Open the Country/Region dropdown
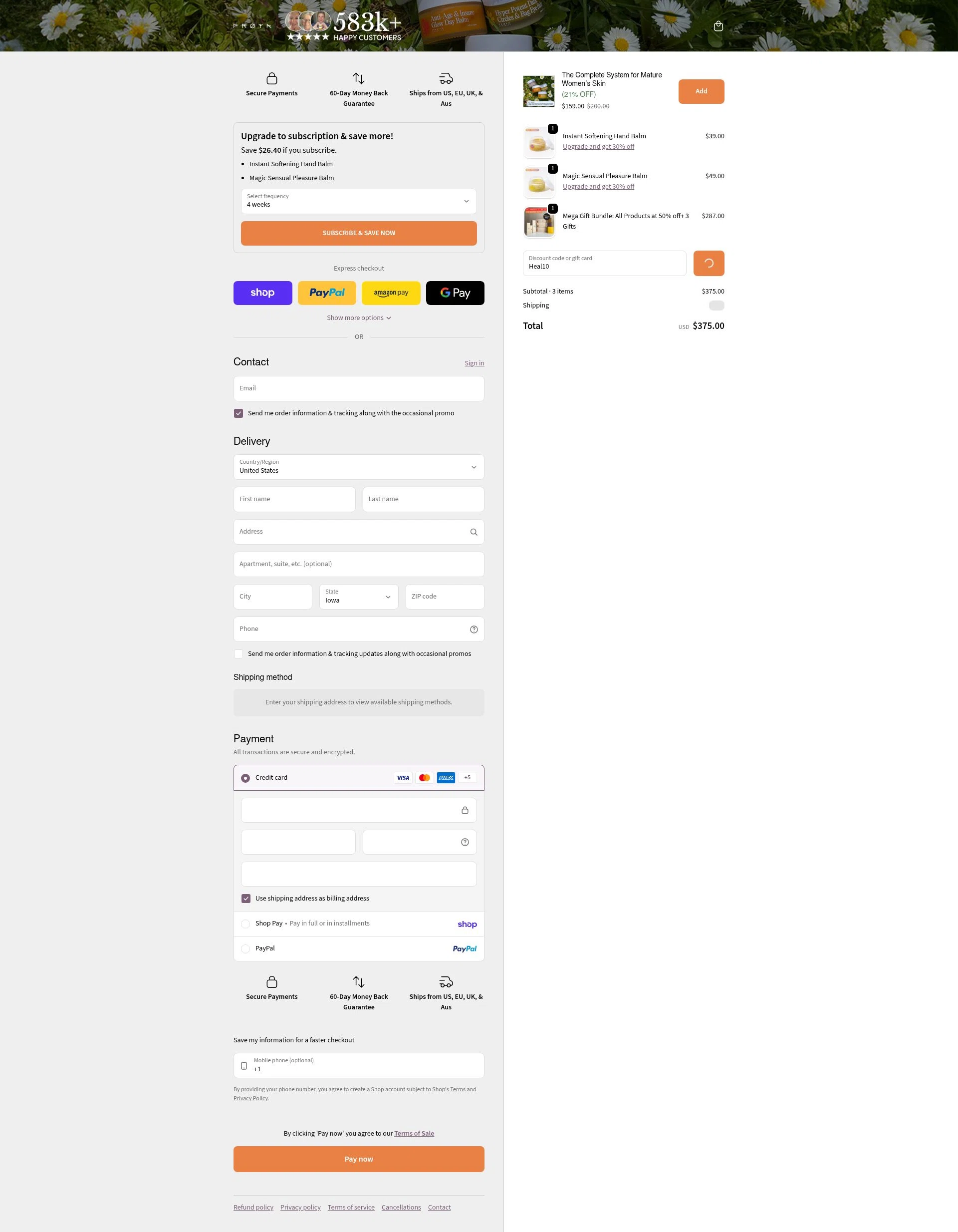958x1232 pixels. [x=359, y=467]
